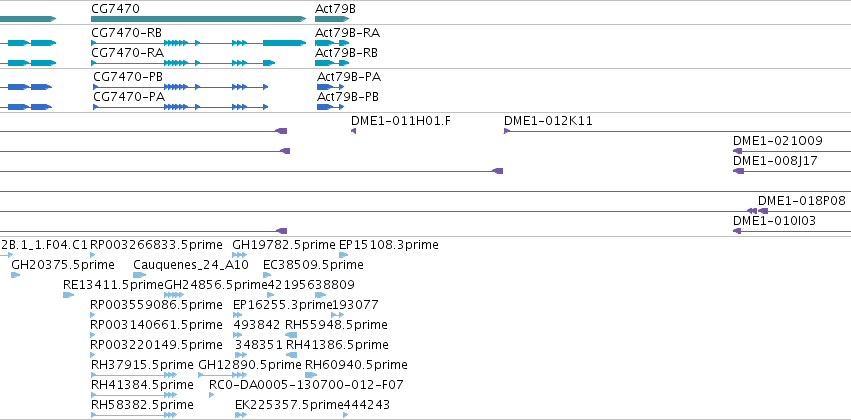This screenshot has width=851, height=420.
Task: Click the RE13411.5prime EST arrow glyph
Action: pyautogui.click(x=68, y=295)
